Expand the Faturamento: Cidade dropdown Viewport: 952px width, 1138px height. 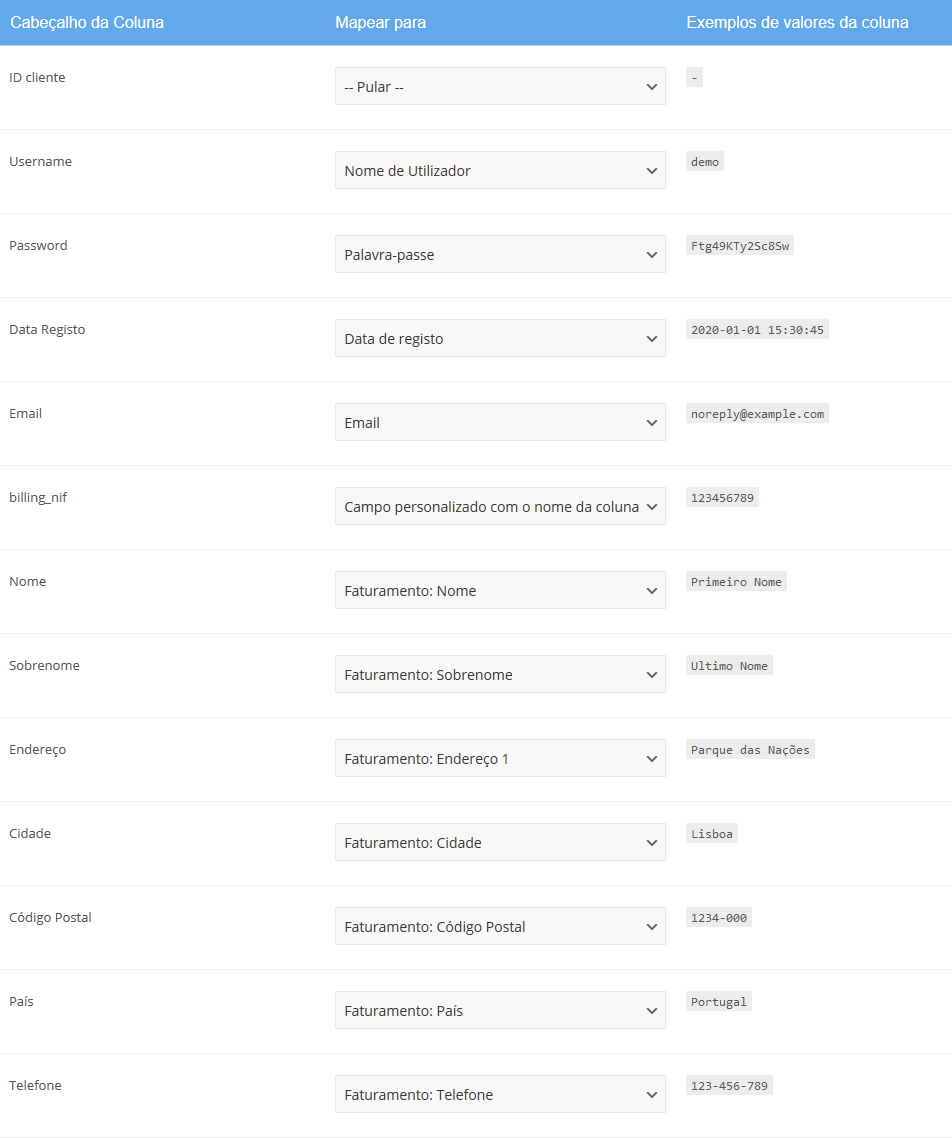click(x=500, y=843)
